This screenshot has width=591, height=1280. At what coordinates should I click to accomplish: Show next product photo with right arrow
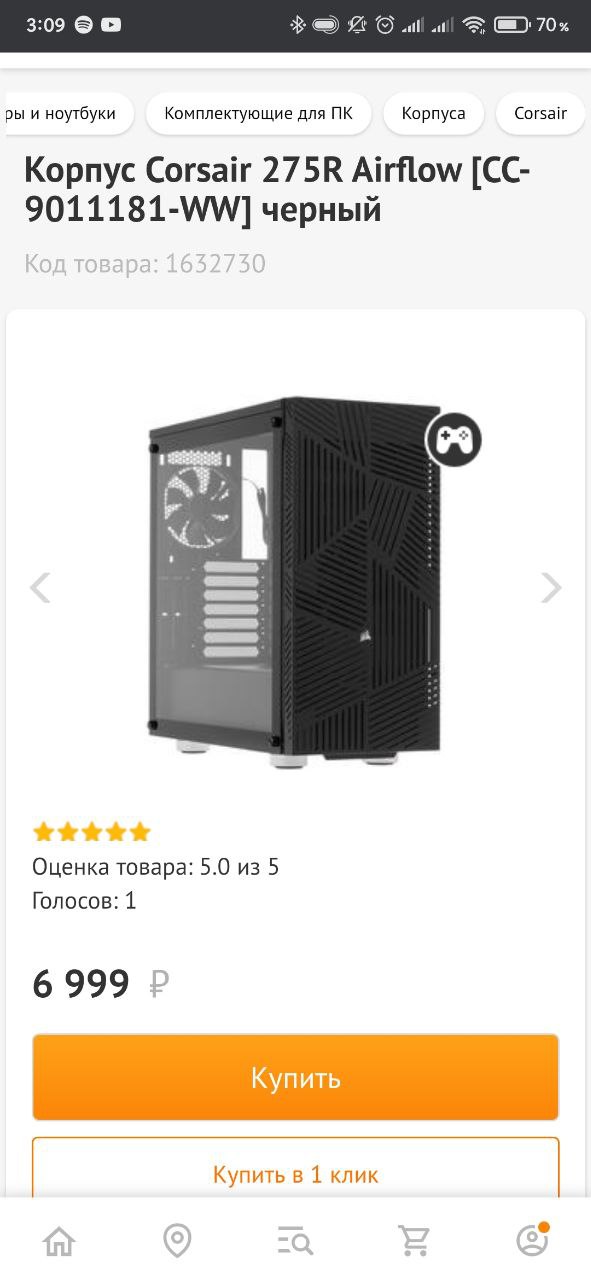click(x=551, y=587)
